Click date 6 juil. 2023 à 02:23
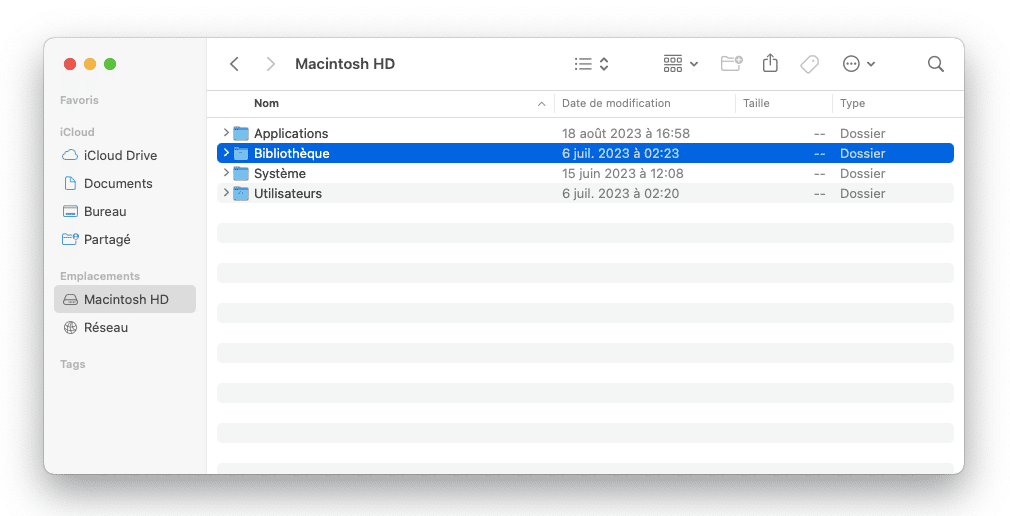The image size is (1010, 516). click(x=620, y=153)
